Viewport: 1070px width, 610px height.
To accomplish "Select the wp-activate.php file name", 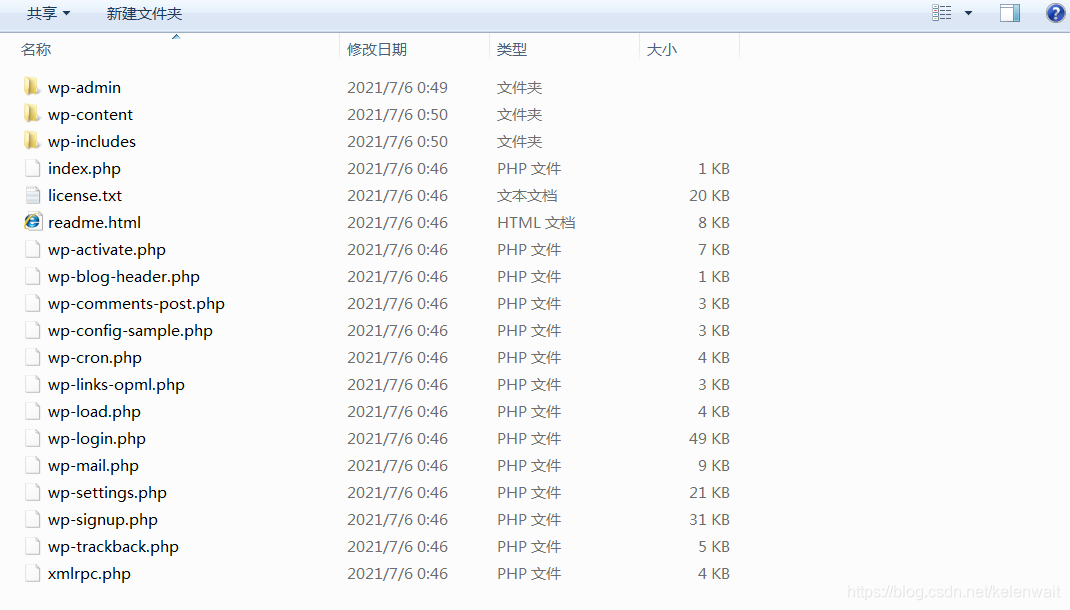I will coord(106,250).
